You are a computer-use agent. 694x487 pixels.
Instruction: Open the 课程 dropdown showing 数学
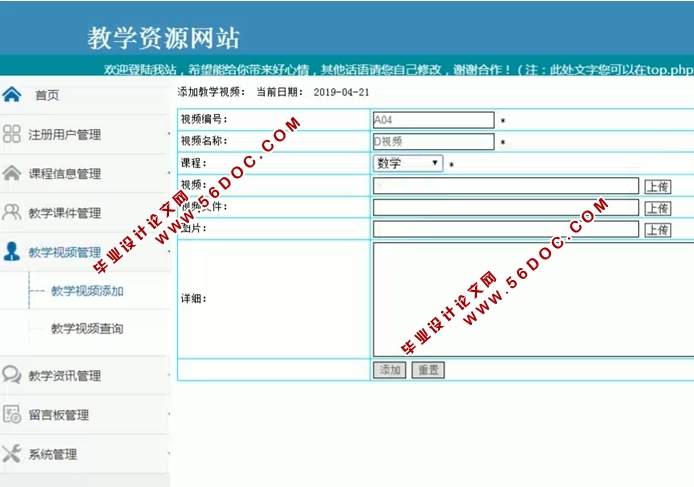pyautogui.click(x=408, y=163)
